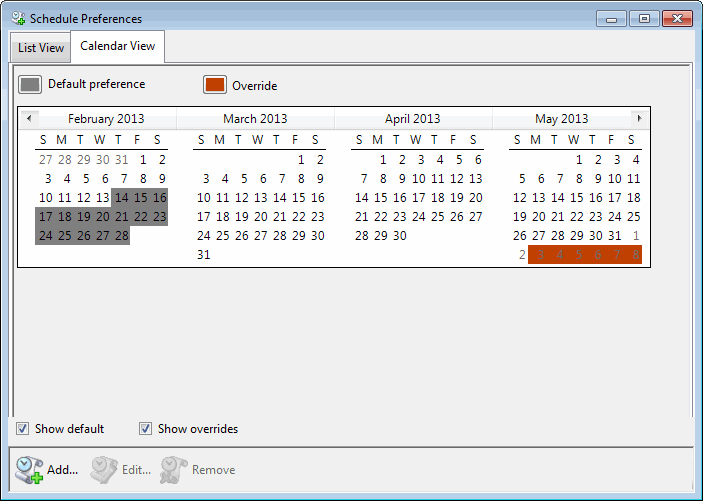The height and width of the screenshot is (501, 703).
Task: Select March 31 in the calendar
Action: (203, 255)
